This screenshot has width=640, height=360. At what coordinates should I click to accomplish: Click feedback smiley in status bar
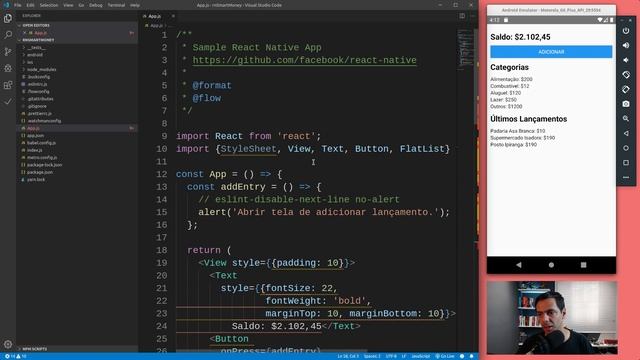[462, 356]
